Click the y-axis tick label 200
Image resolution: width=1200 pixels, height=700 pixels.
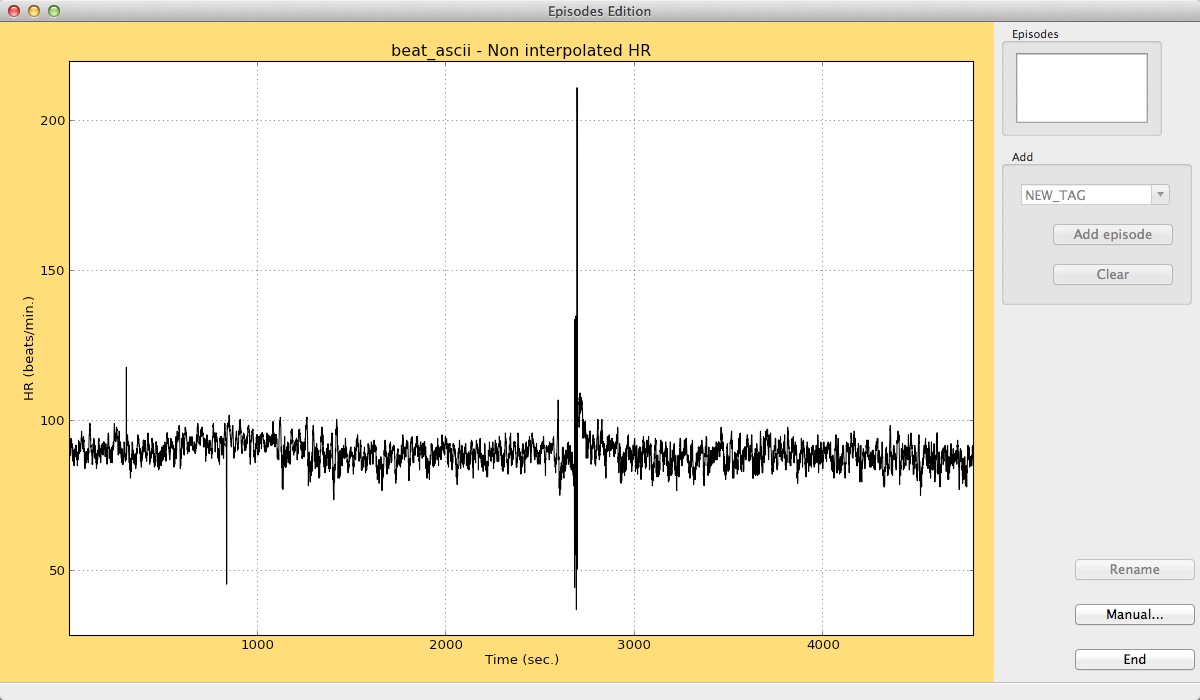pos(50,121)
